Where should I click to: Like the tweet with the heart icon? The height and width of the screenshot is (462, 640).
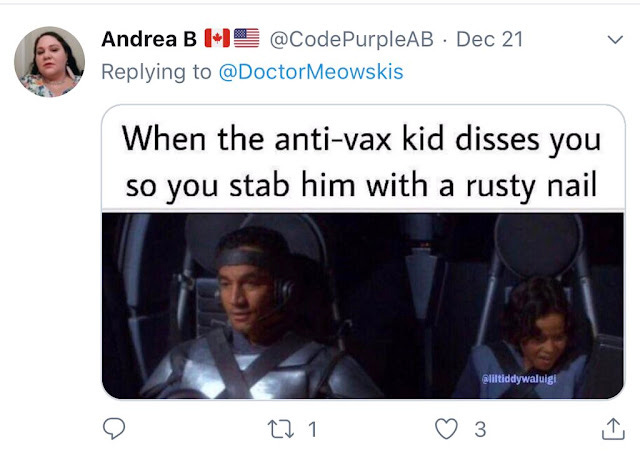(446, 429)
